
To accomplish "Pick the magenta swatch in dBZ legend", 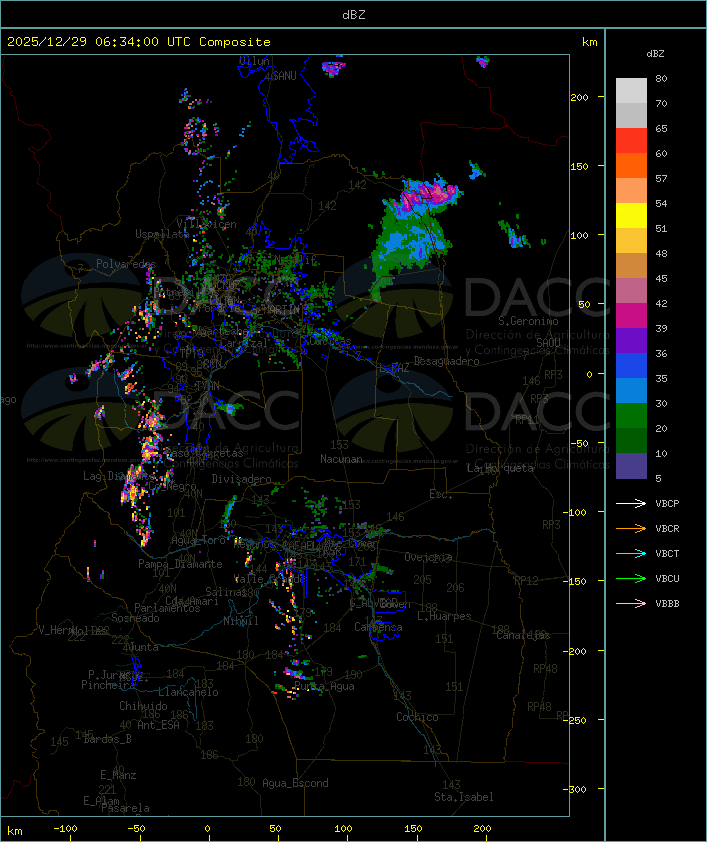I will (631, 316).
